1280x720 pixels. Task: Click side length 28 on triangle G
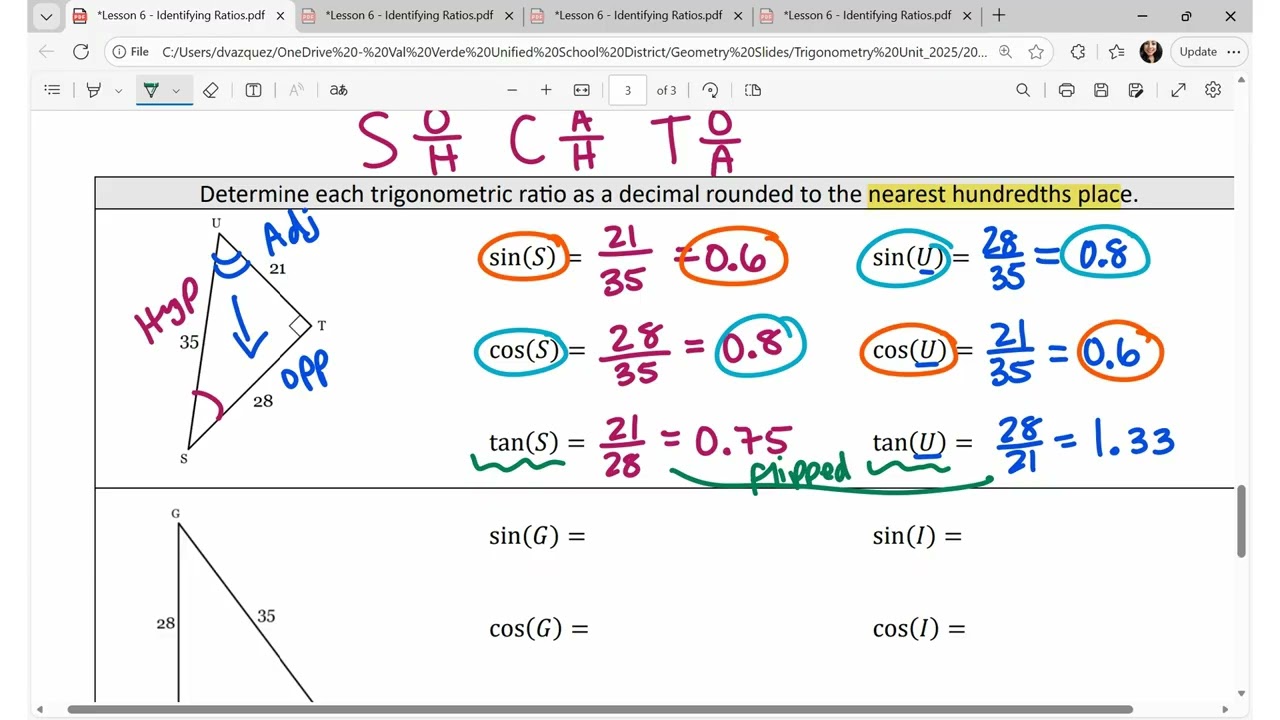[166, 623]
